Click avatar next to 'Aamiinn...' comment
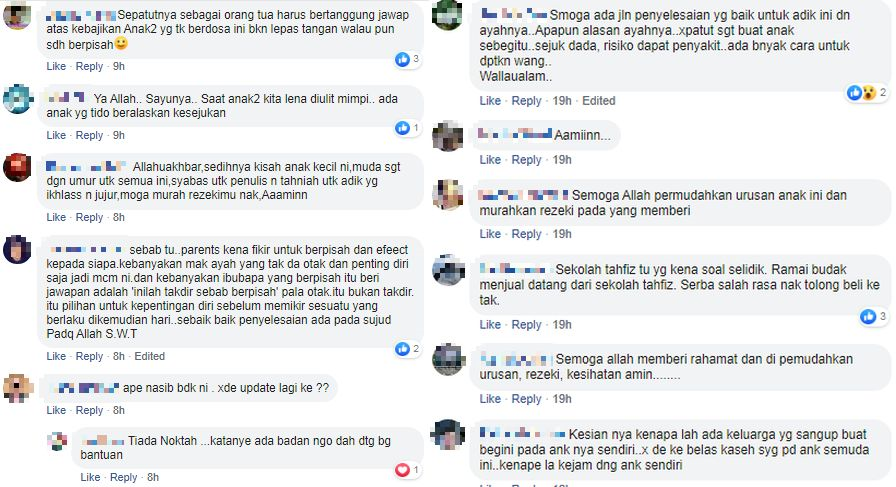The height and width of the screenshot is (487, 896). tap(447, 136)
